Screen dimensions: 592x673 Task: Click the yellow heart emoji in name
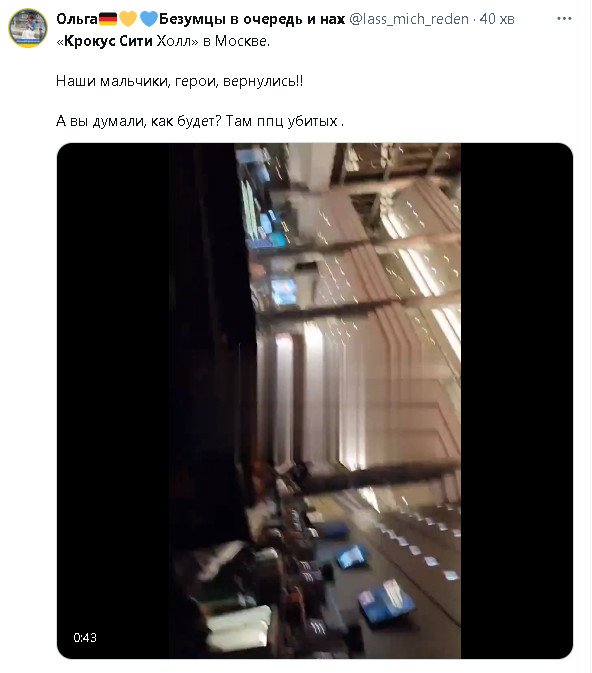tap(128, 19)
